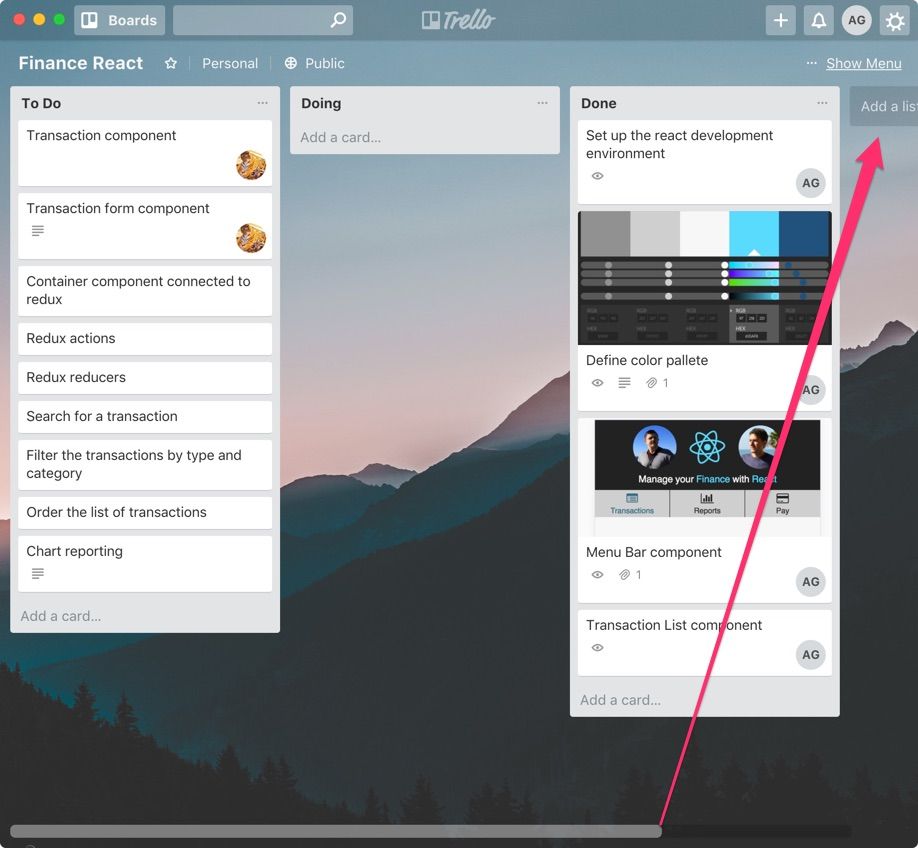Open the Redux reducers card

145,378
